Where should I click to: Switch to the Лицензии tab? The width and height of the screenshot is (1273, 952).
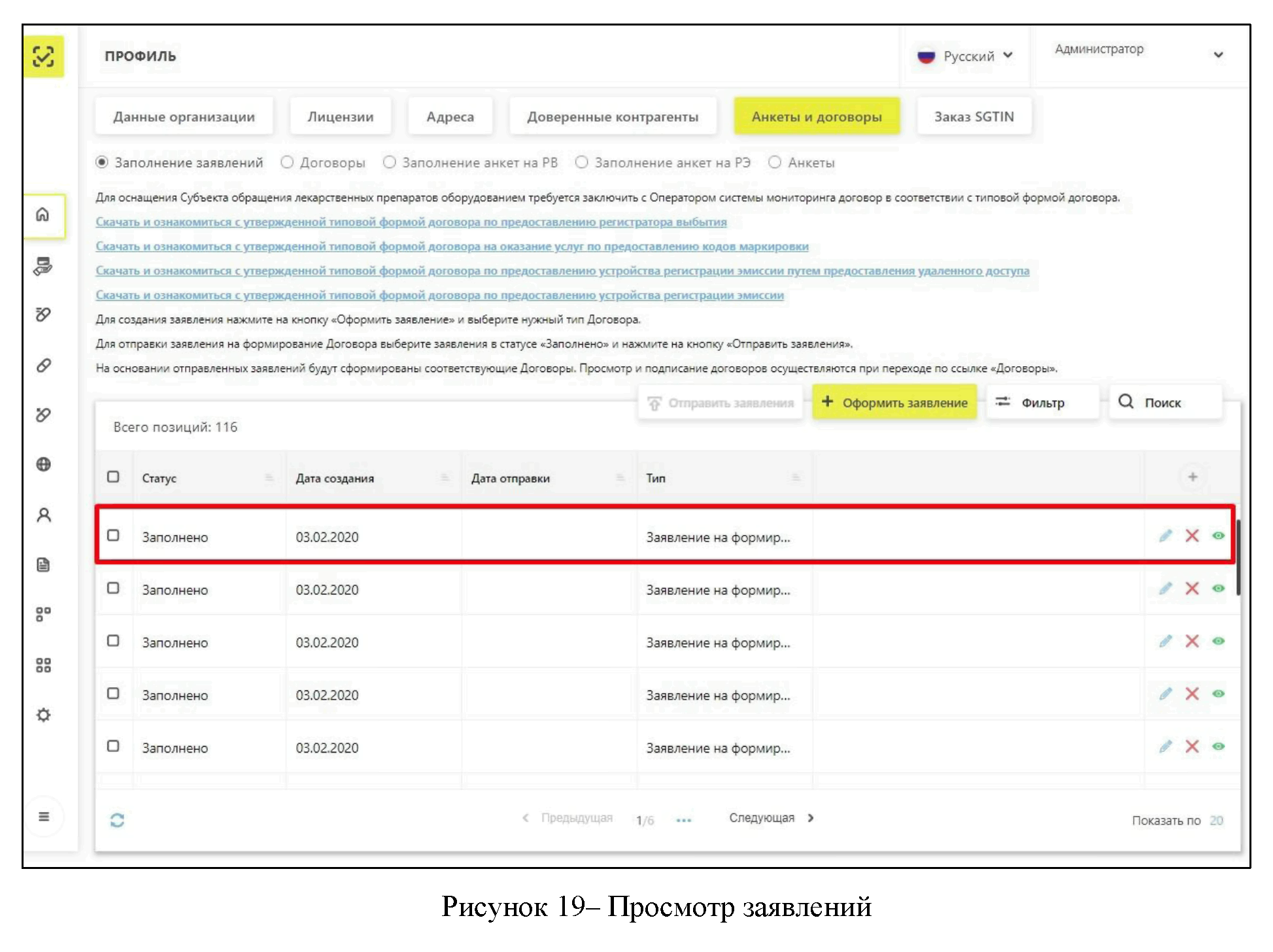coord(340,116)
